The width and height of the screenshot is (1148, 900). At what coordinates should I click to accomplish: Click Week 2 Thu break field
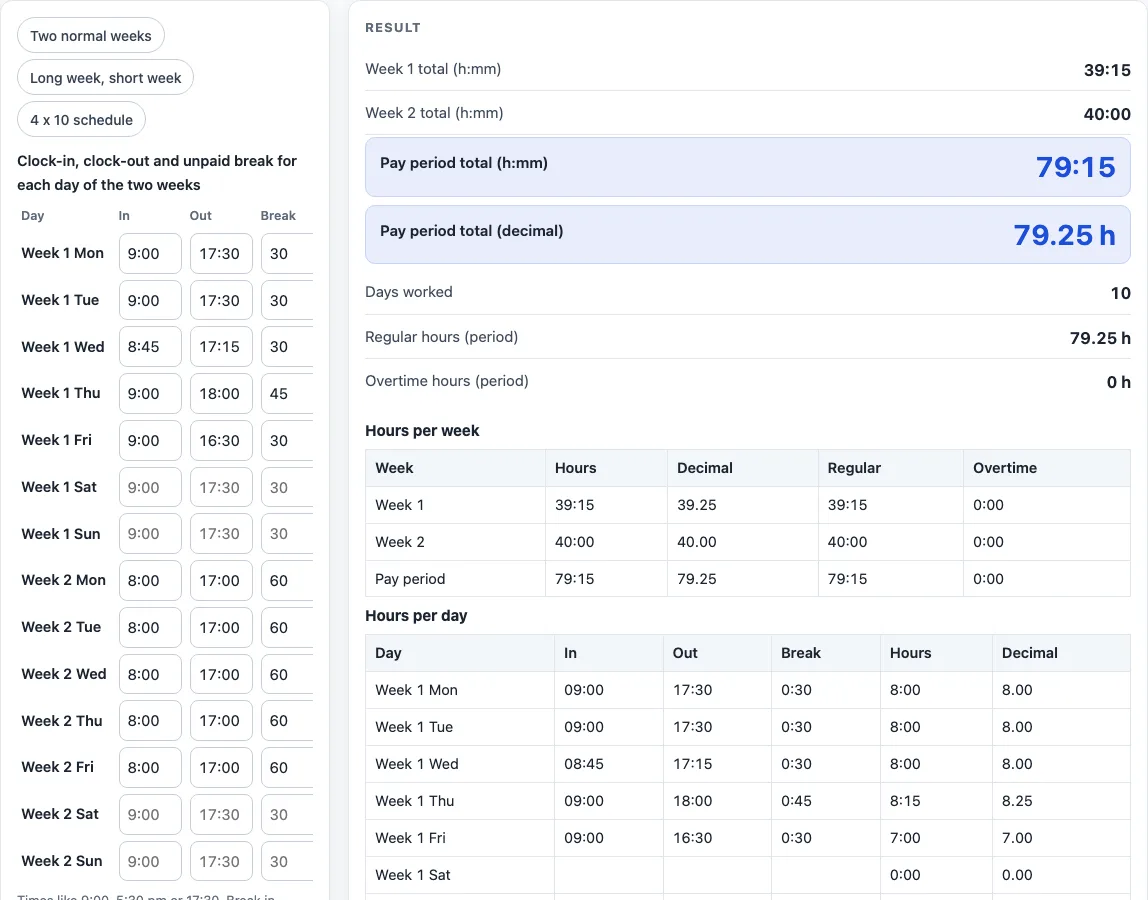tap(287, 721)
